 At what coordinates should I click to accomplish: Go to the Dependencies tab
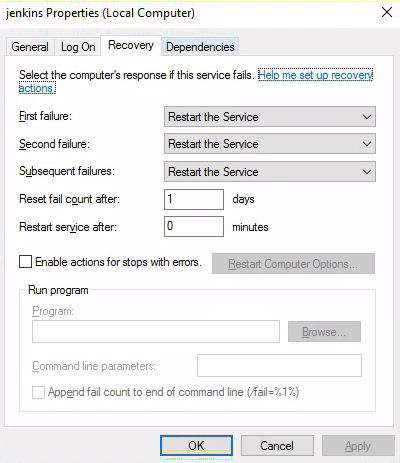tap(200, 47)
